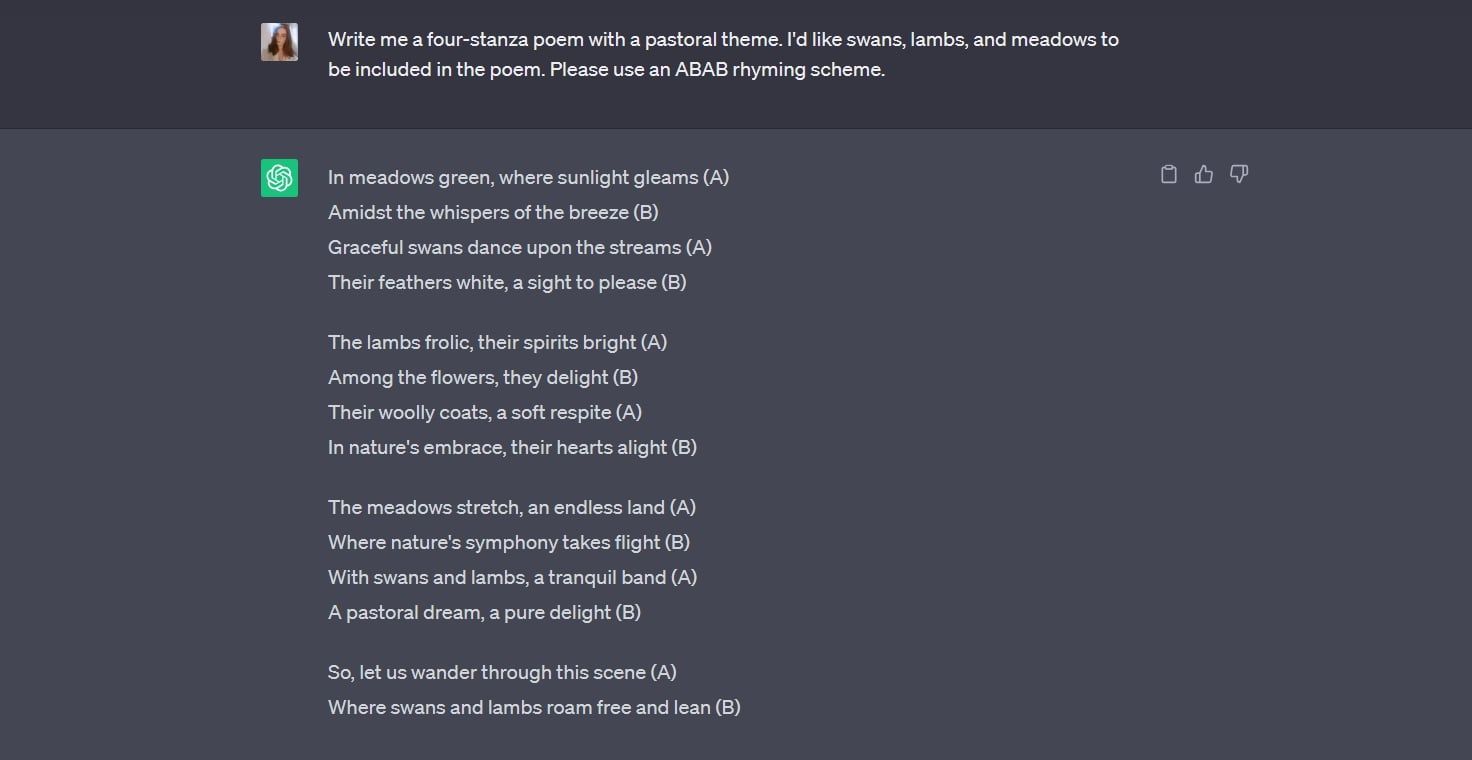
Task: Click the user profile picture
Action: coord(279,42)
